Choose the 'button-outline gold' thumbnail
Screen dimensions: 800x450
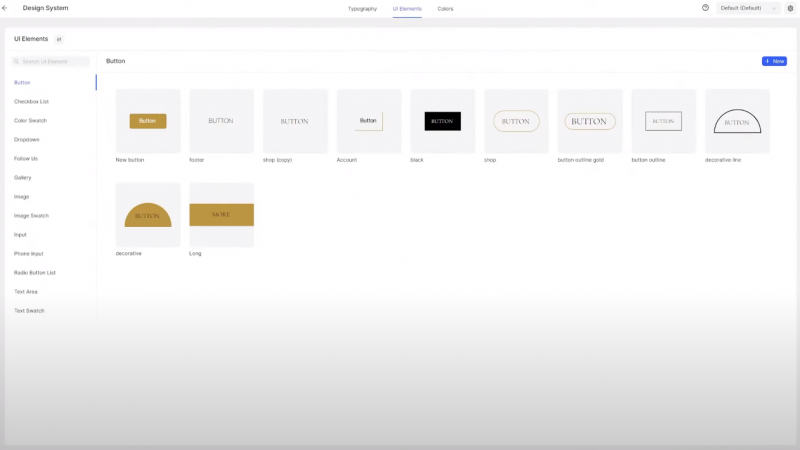coord(589,121)
